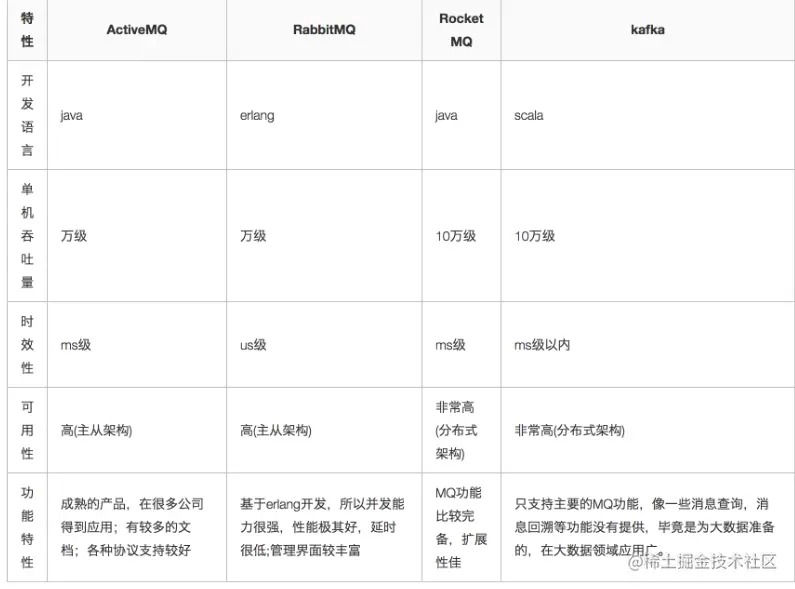
Task: Select the erlang cell under RabbitMQ
Action: [x=324, y=115]
